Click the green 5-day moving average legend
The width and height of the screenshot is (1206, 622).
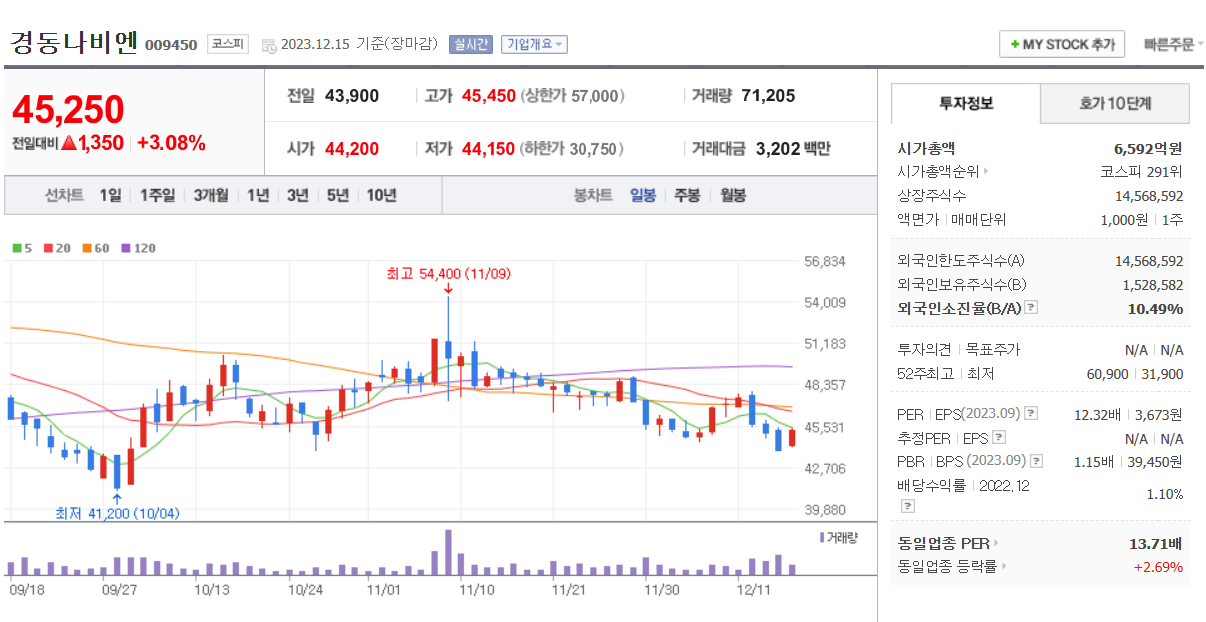point(22,247)
